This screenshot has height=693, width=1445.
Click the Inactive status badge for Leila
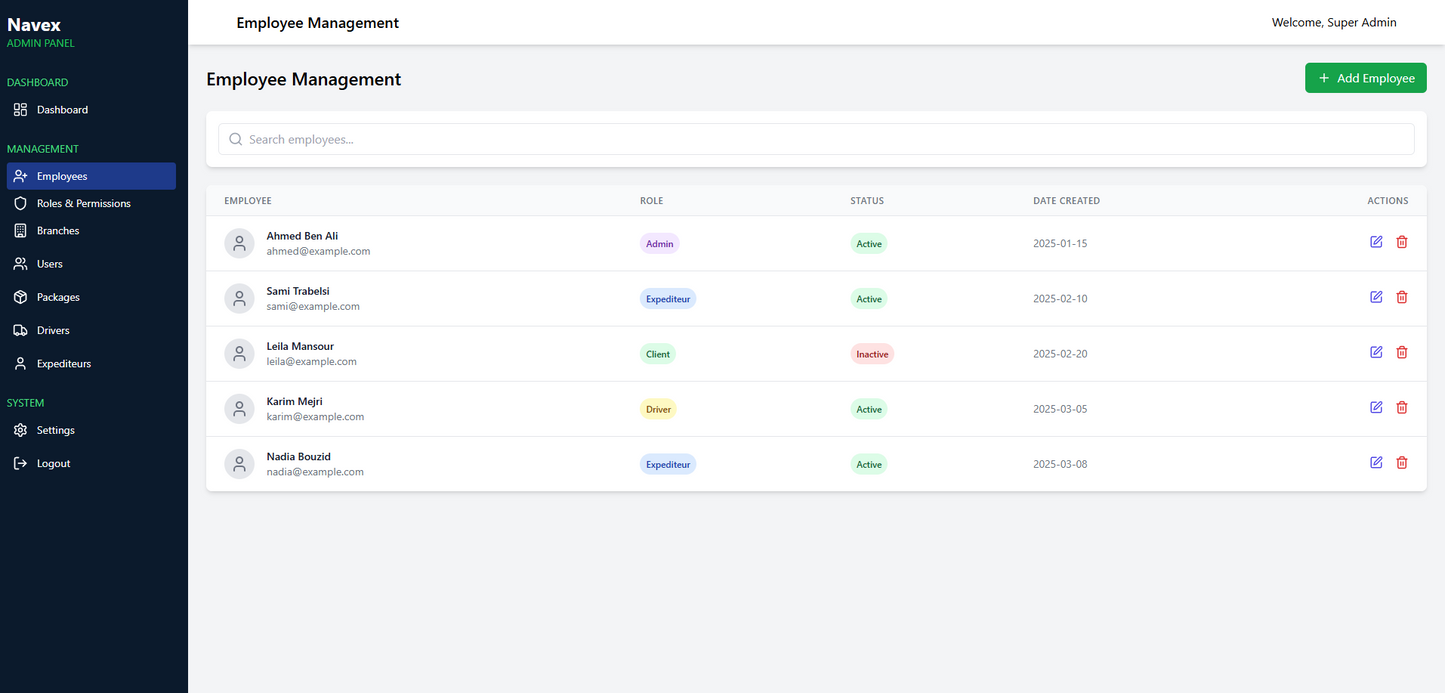pos(871,354)
